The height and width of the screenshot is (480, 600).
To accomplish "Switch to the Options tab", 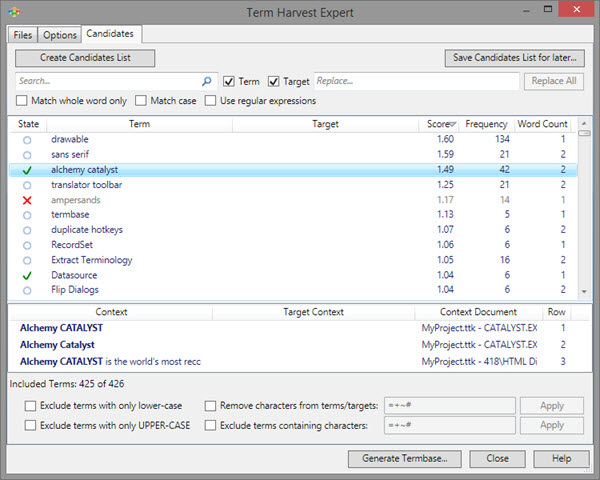I will [60, 35].
